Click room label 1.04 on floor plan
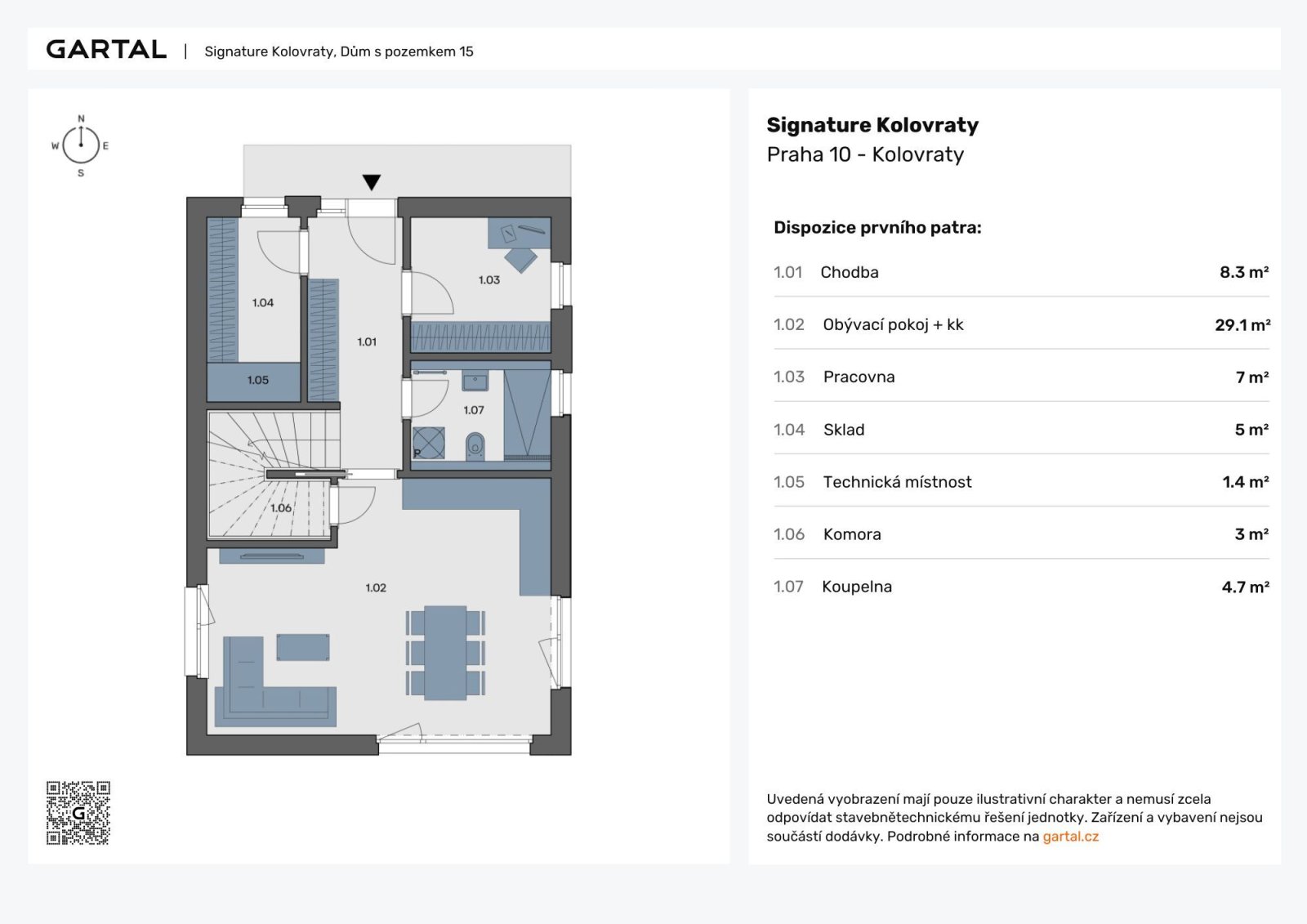This screenshot has width=1307, height=924. tap(263, 303)
